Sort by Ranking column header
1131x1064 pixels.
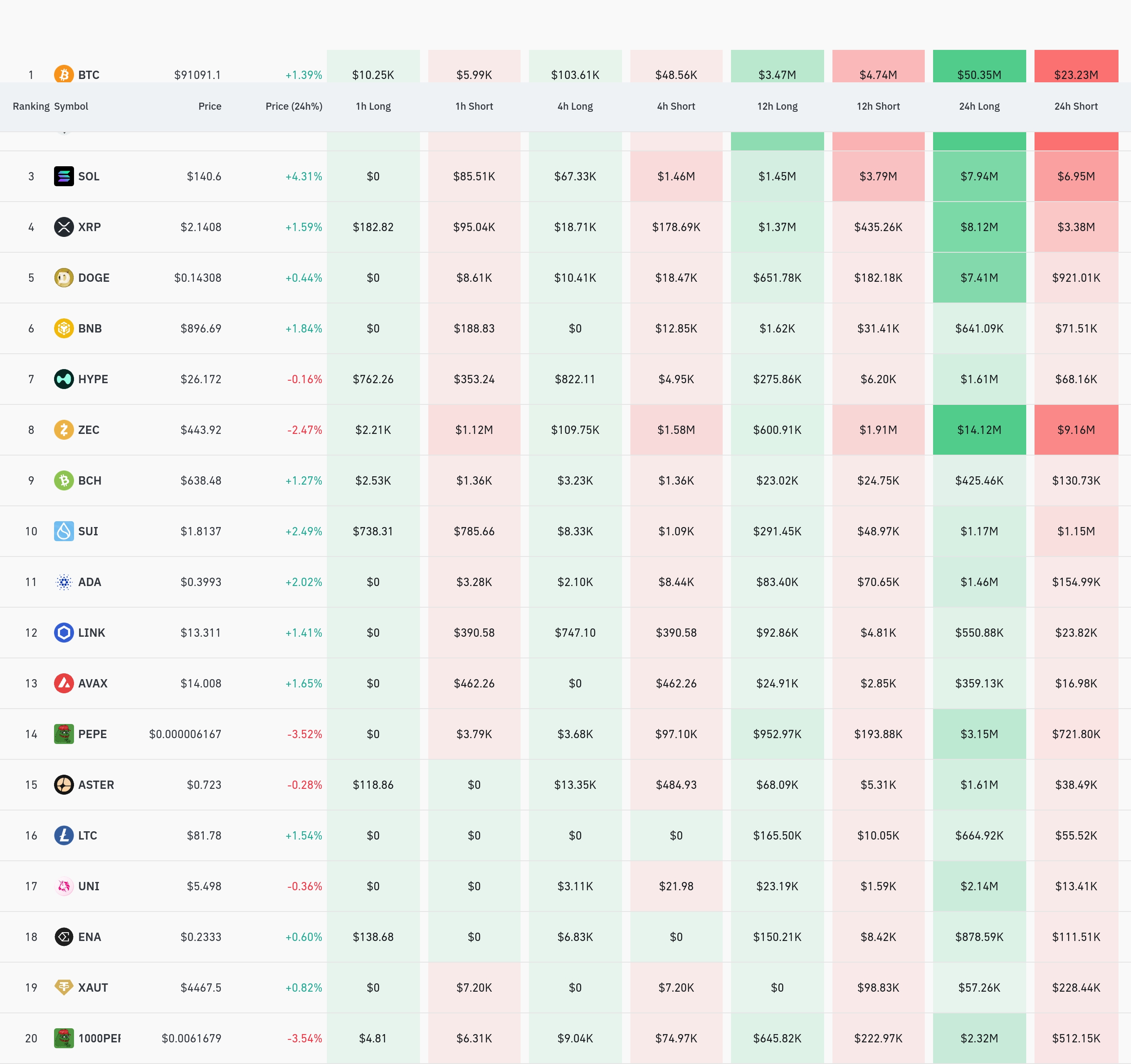pos(31,106)
